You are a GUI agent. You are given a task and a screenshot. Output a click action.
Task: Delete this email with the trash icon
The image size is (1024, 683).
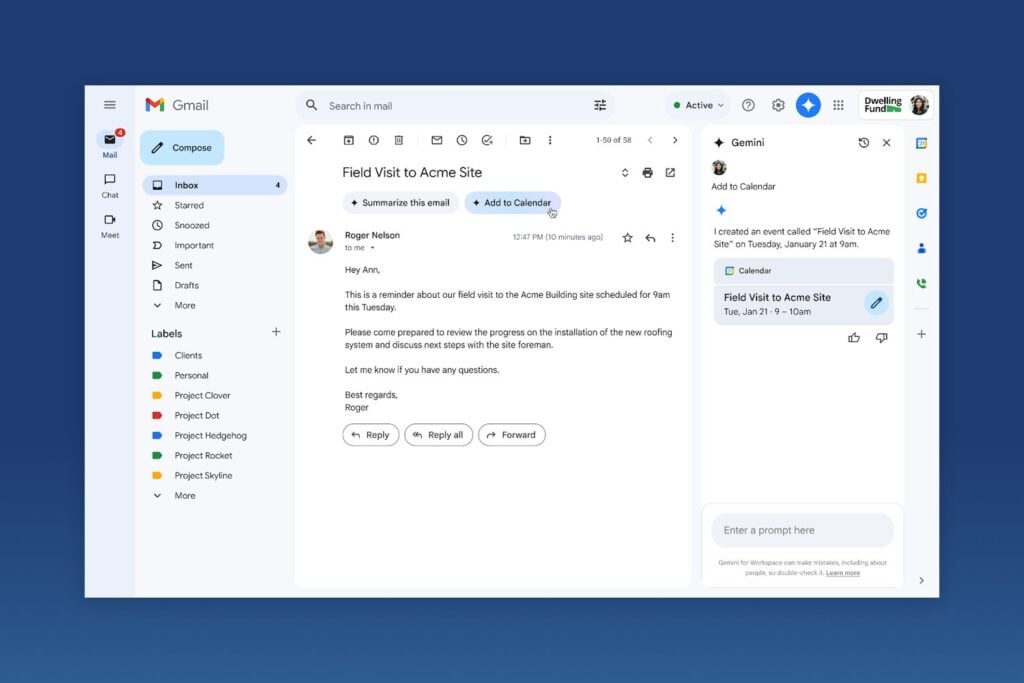click(x=398, y=140)
